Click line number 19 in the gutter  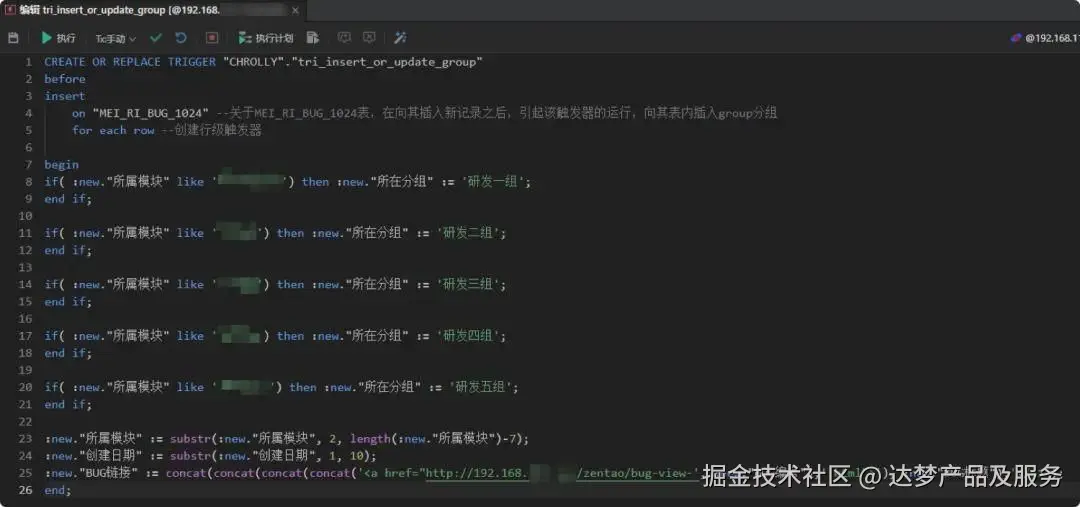point(26,370)
